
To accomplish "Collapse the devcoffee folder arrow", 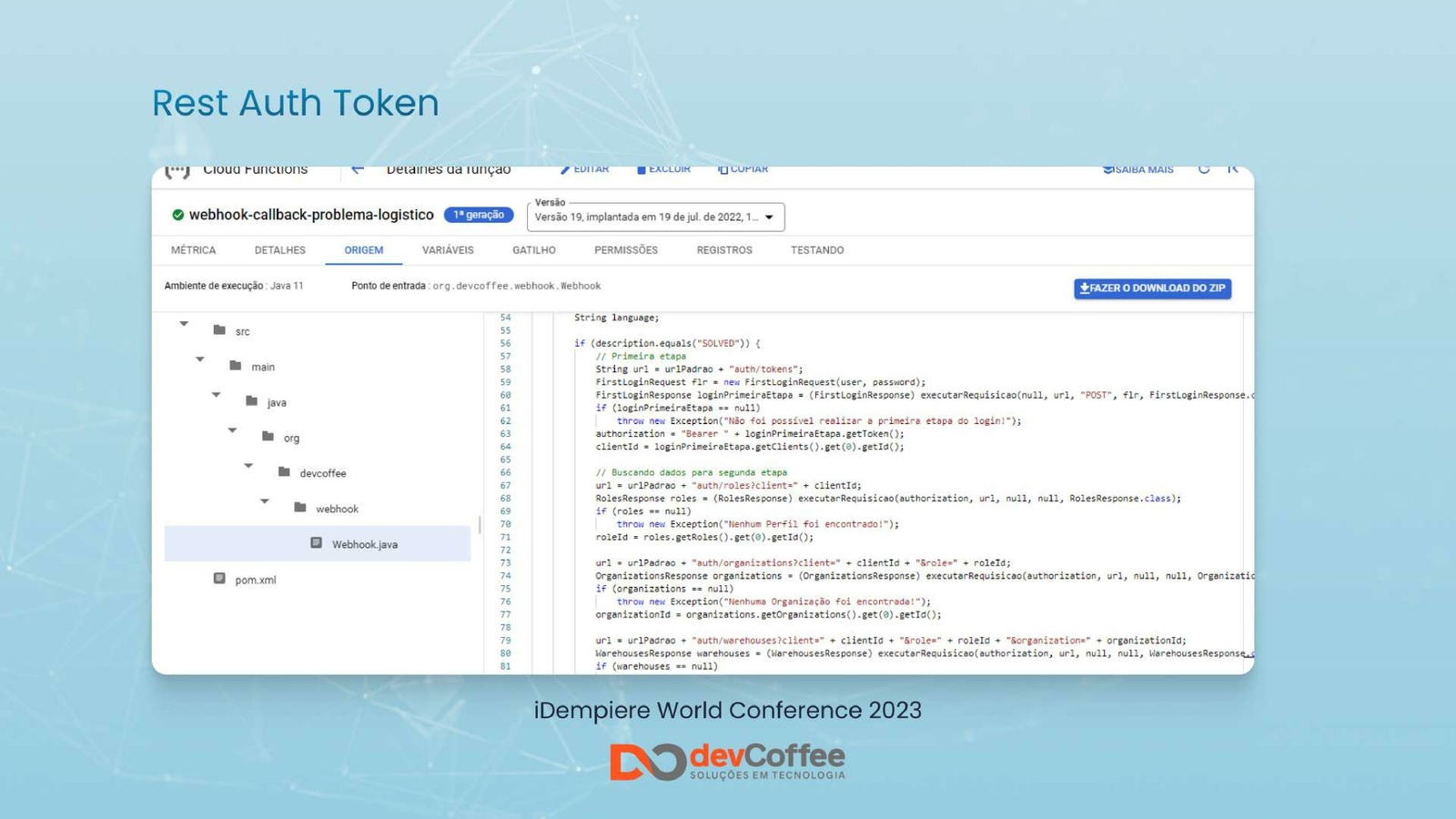I will (248, 466).
